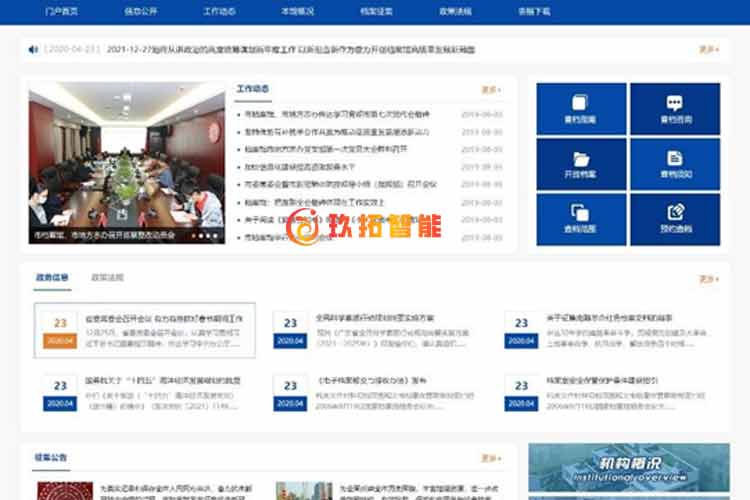Click the document icon on 查档须知 tile
The width and height of the screenshot is (750, 500).
coord(674,157)
